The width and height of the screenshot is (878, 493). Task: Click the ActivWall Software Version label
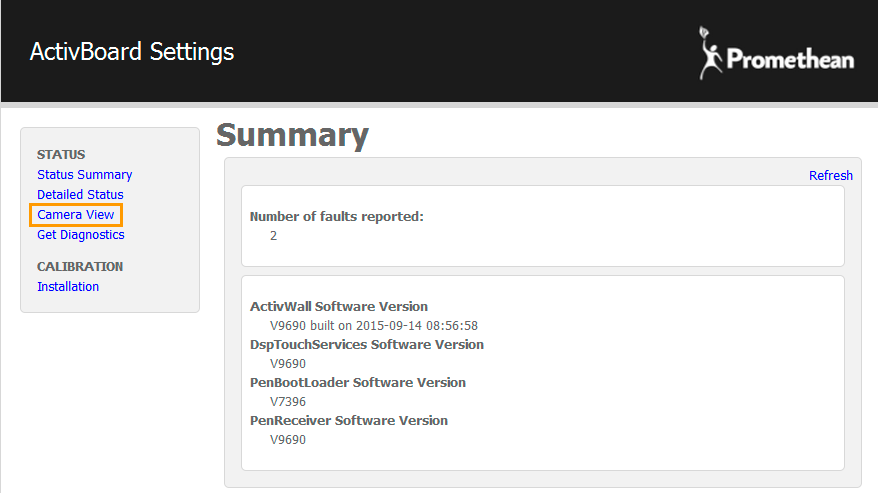tap(339, 307)
